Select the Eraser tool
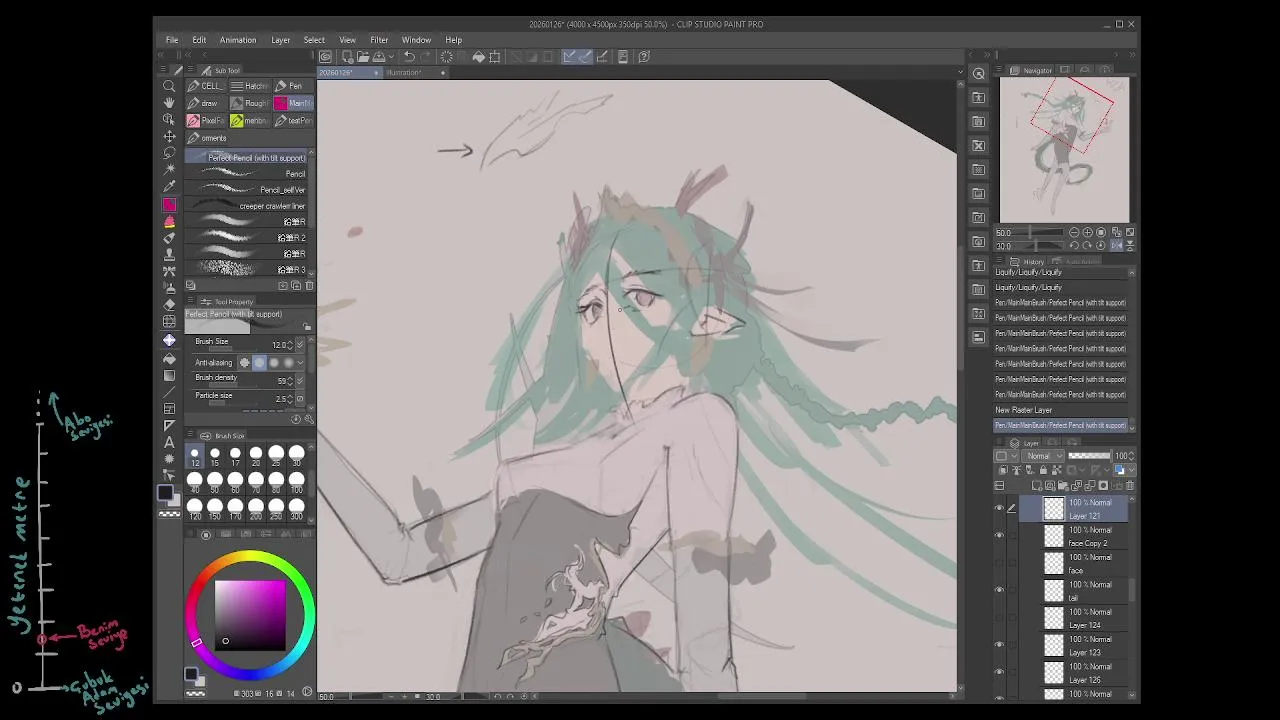 pyautogui.click(x=169, y=305)
